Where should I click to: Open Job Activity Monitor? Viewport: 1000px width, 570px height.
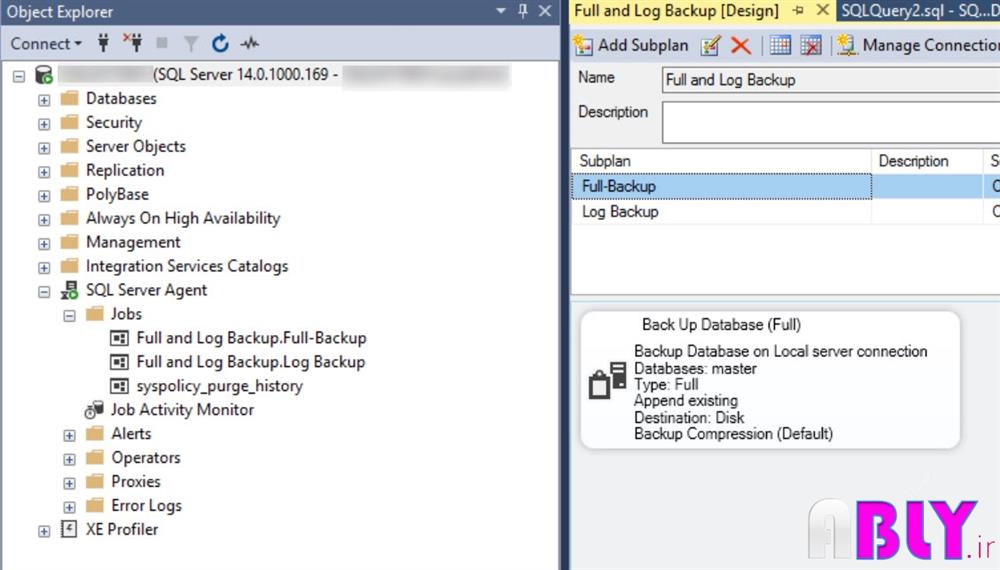pyautogui.click(x=182, y=410)
